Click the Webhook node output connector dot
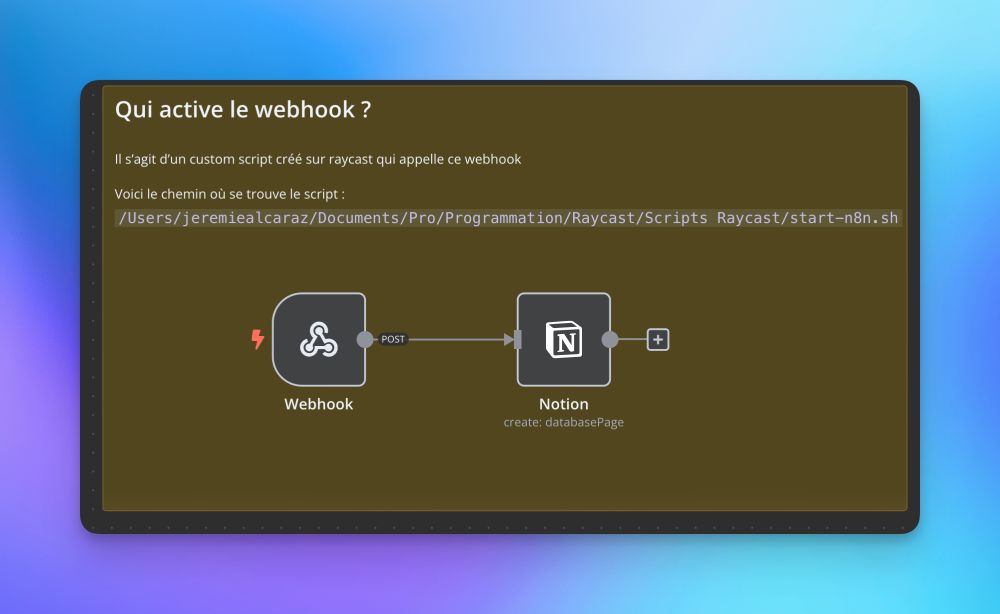Viewport: 1000px width, 614px height. coord(365,339)
